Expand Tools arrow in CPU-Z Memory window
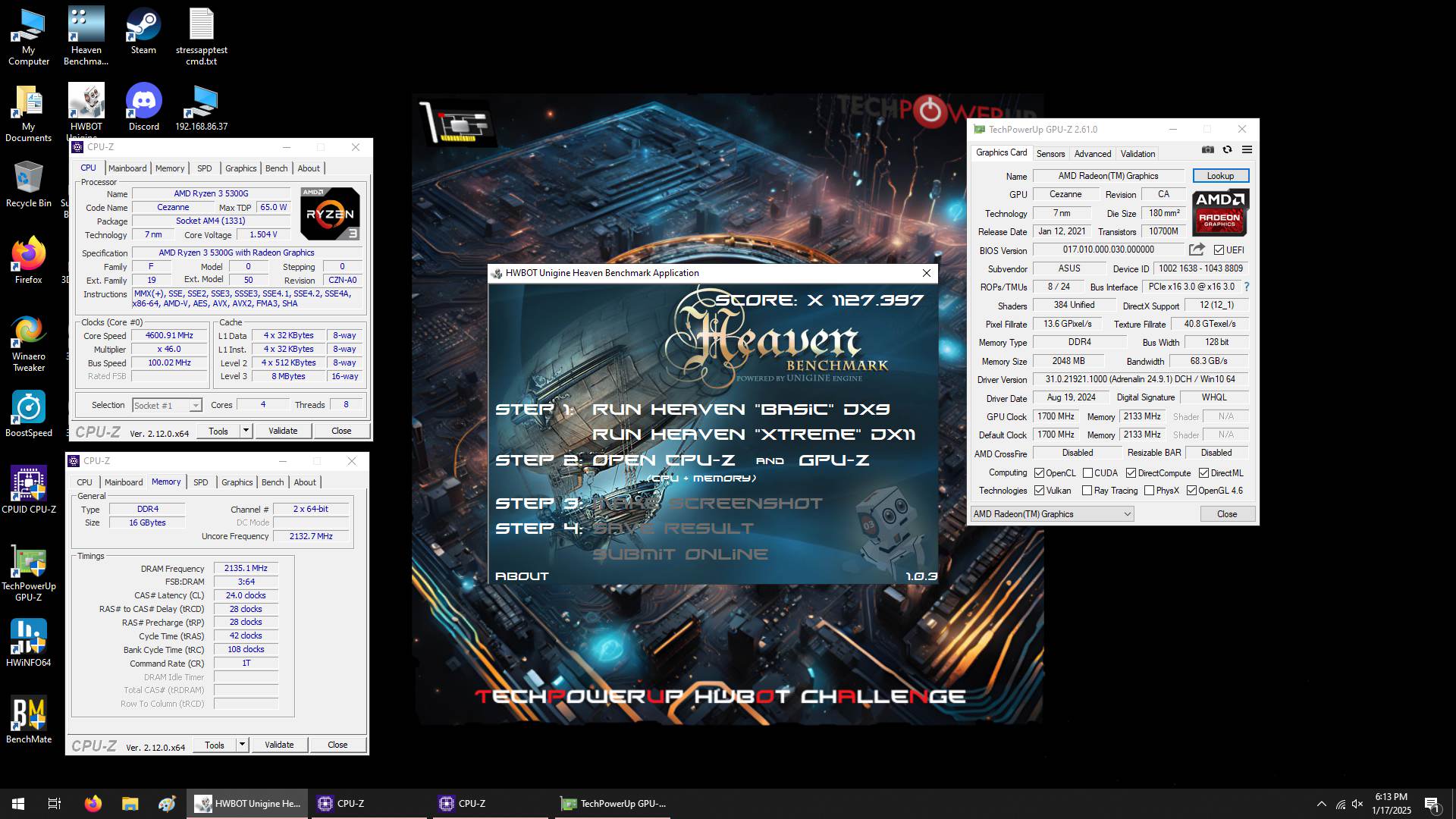 (x=242, y=745)
